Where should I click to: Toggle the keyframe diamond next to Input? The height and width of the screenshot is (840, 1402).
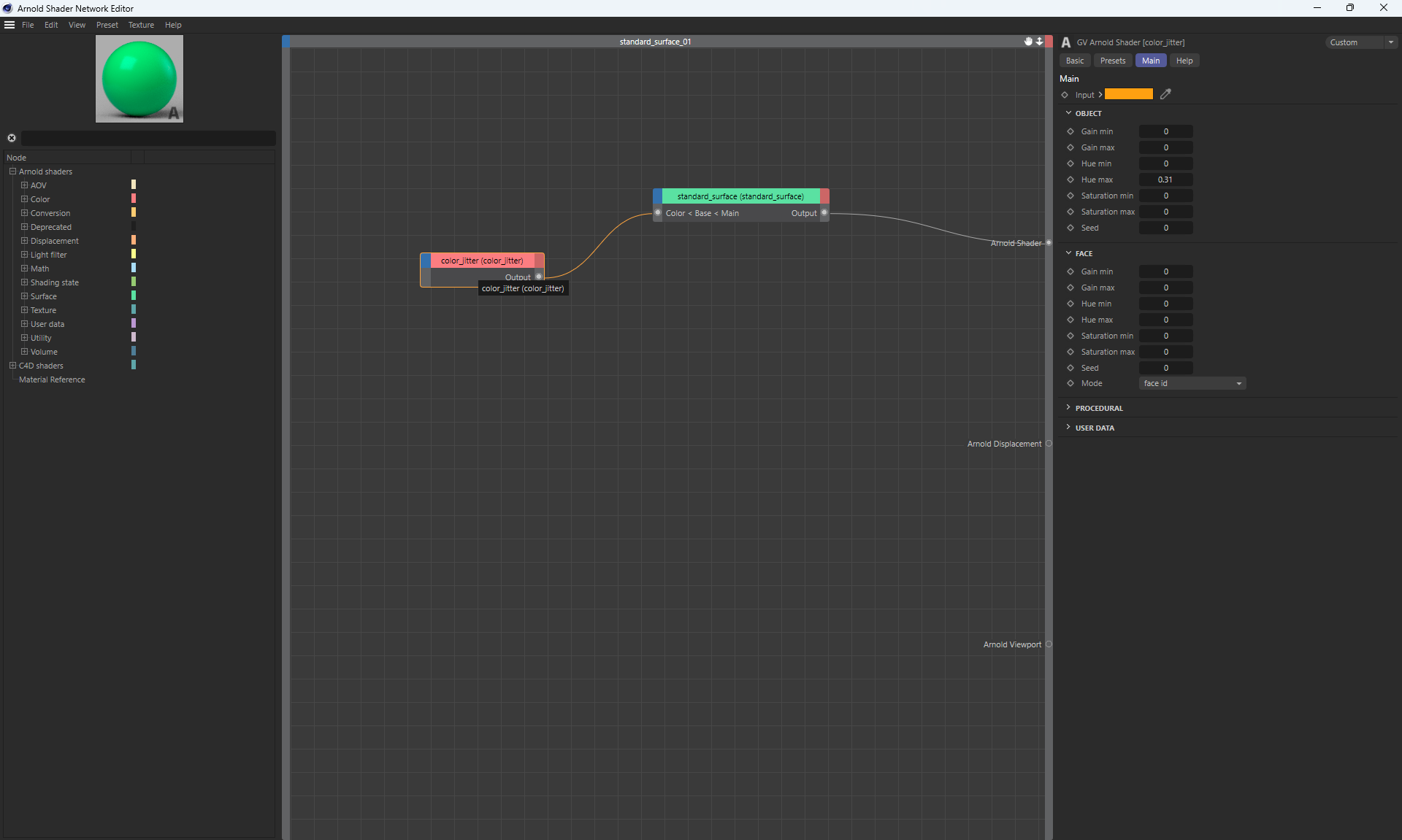pyautogui.click(x=1065, y=95)
